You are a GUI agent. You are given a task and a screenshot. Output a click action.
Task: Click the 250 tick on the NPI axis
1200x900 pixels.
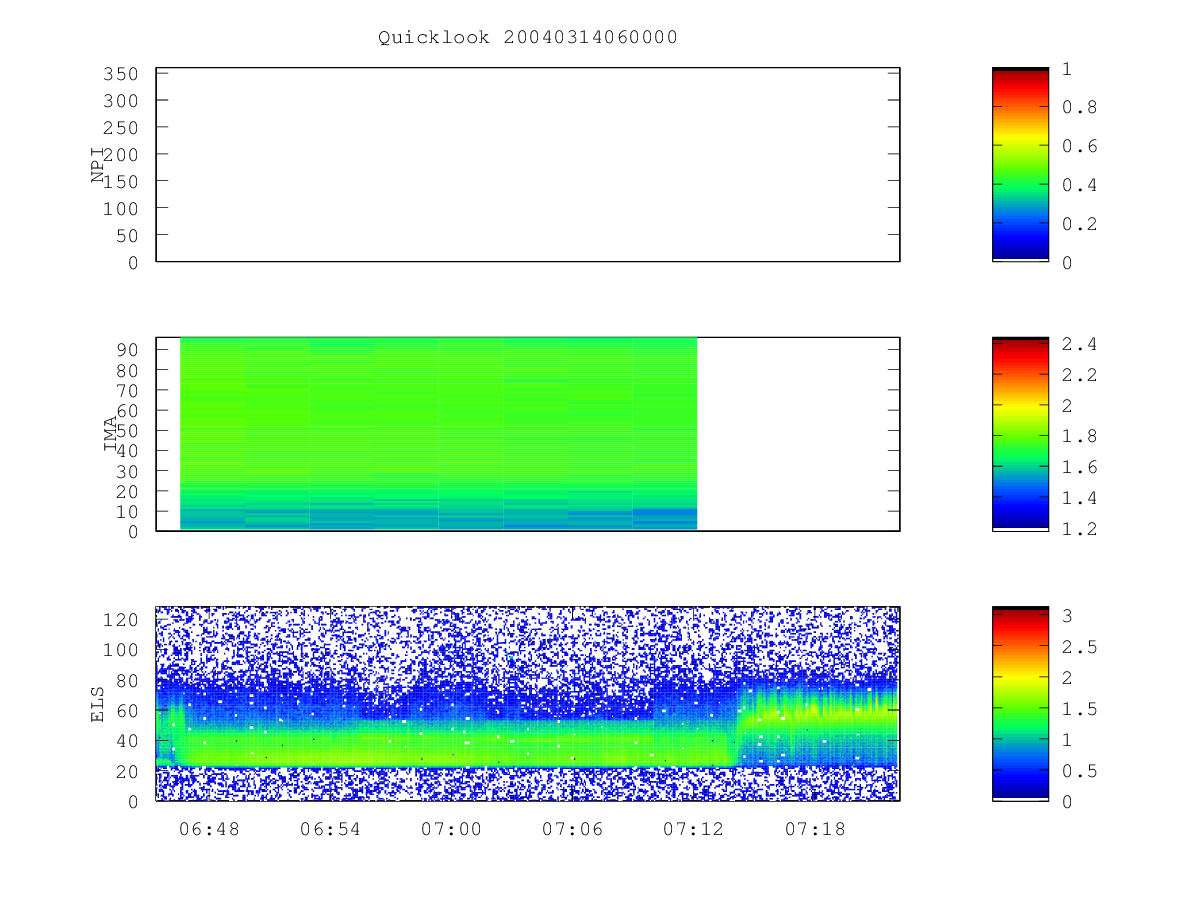pos(120,128)
